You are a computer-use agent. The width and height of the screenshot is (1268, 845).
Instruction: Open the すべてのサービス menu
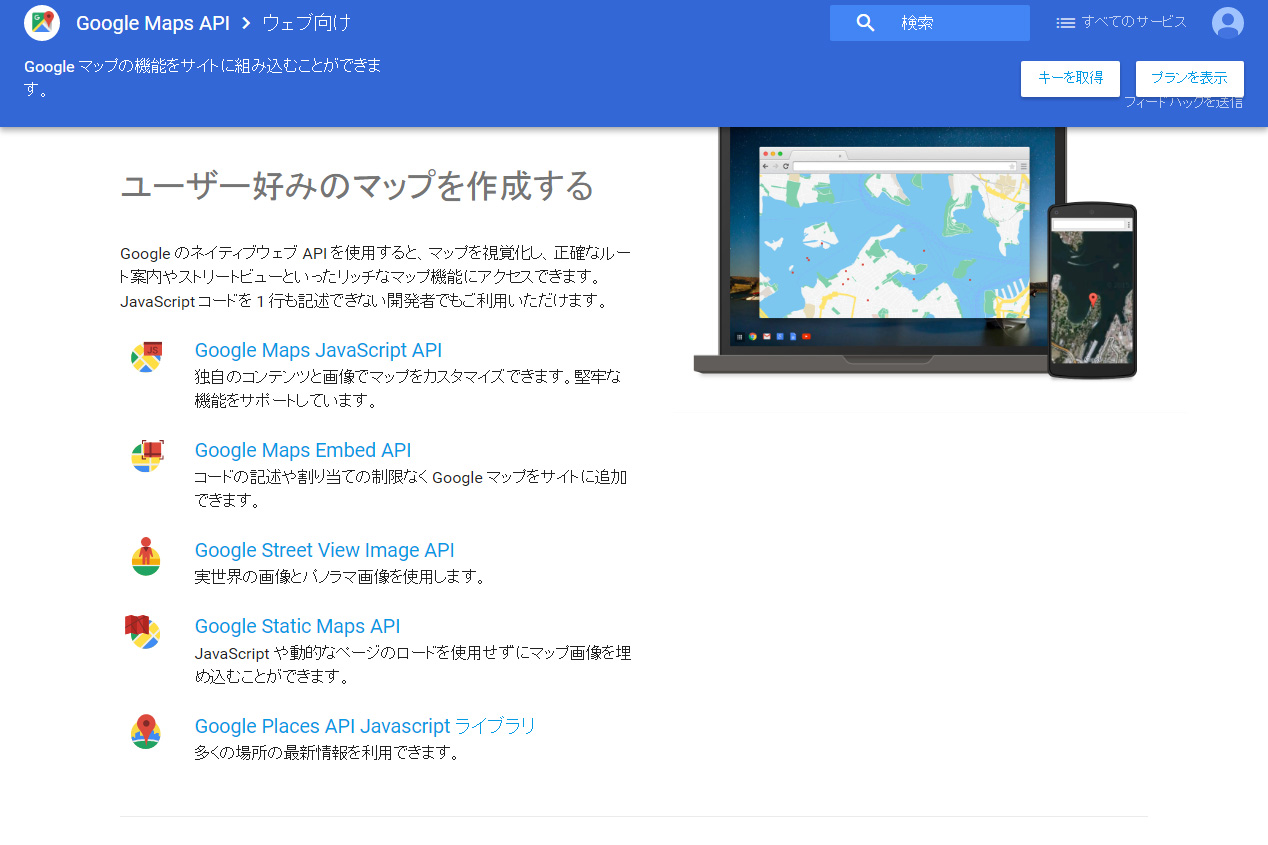click(1122, 23)
